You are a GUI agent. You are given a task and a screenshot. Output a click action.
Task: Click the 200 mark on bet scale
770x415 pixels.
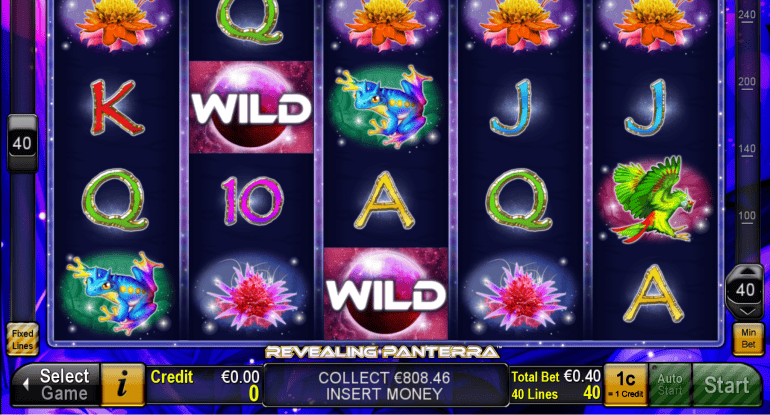click(746, 82)
